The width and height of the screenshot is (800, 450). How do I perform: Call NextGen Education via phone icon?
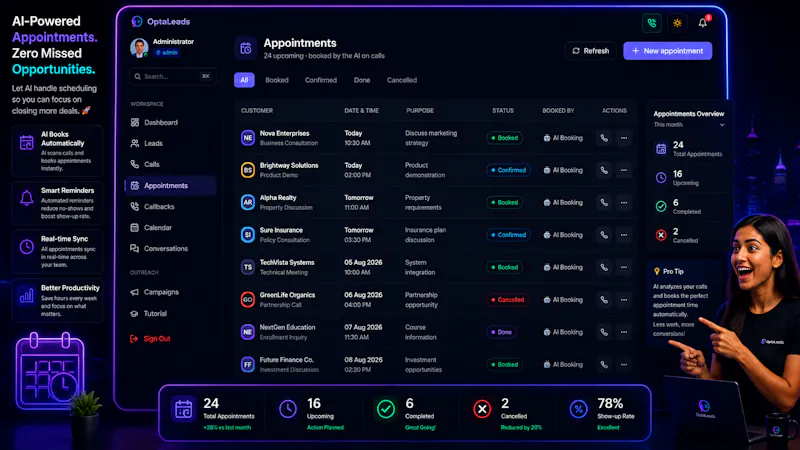tap(604, 332)
